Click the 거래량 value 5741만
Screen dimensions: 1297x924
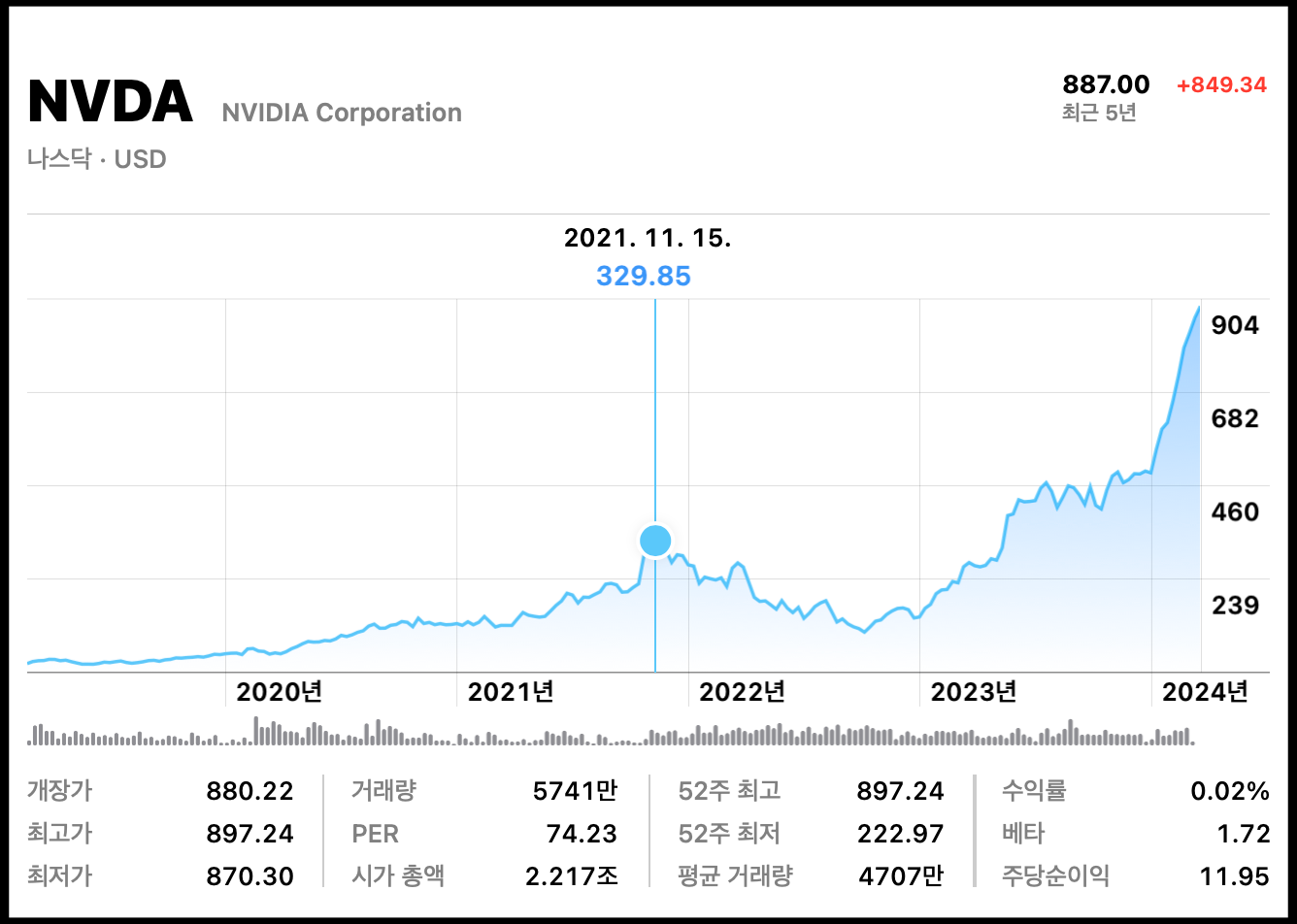coord(575,791)
